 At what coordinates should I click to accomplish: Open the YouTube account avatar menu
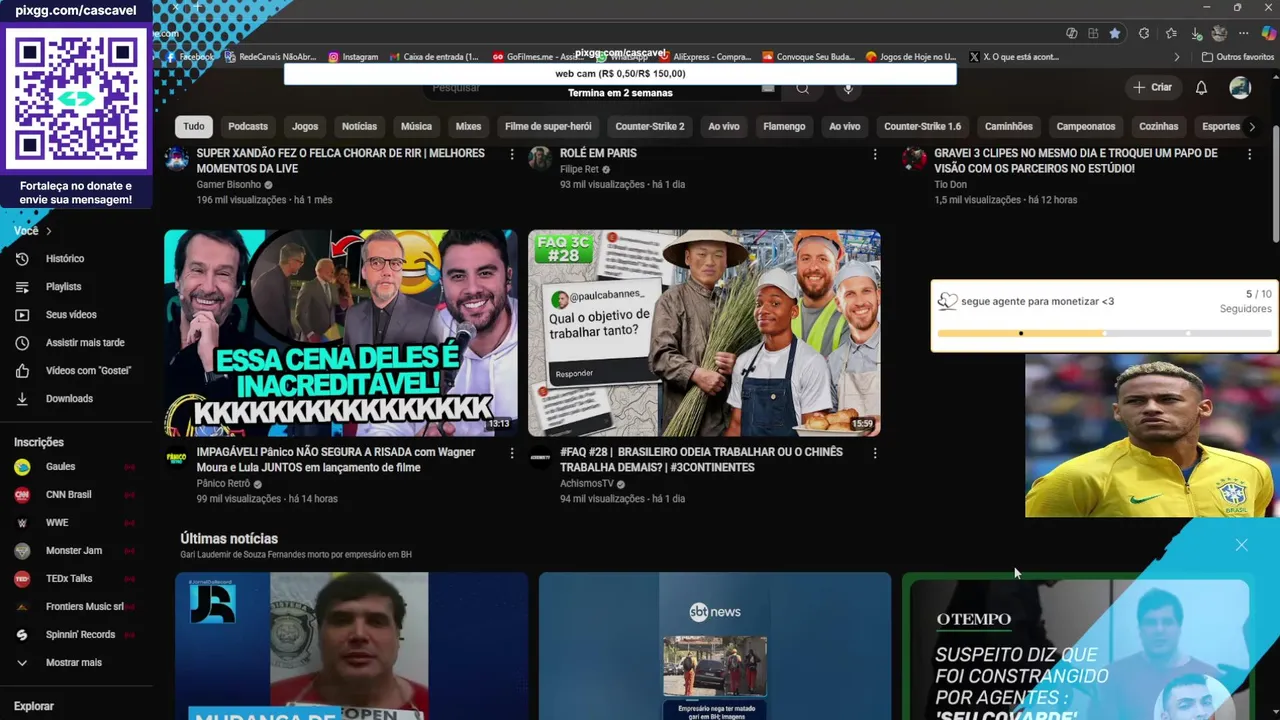click(1240, 88)
